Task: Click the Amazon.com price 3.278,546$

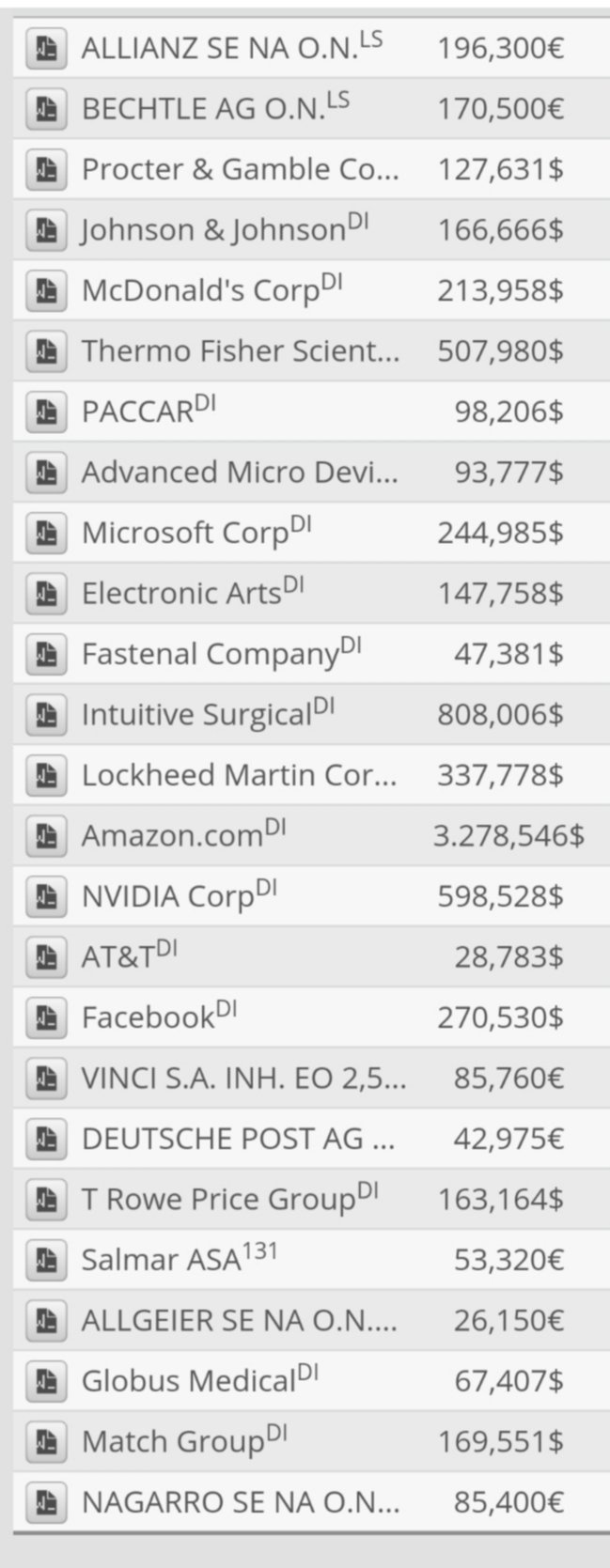Action: pyautogui.click(x=508, y=835)
